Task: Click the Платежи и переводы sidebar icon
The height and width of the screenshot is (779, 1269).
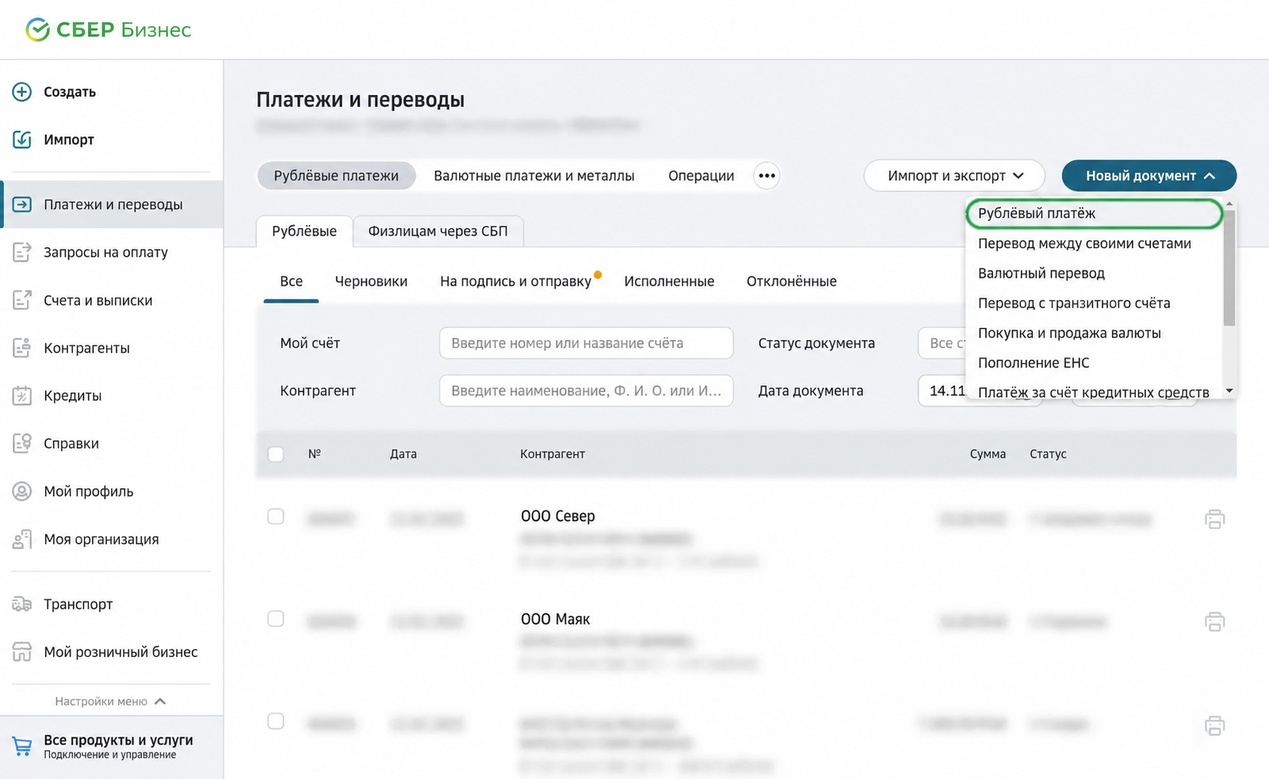Action: click(22, 205)
